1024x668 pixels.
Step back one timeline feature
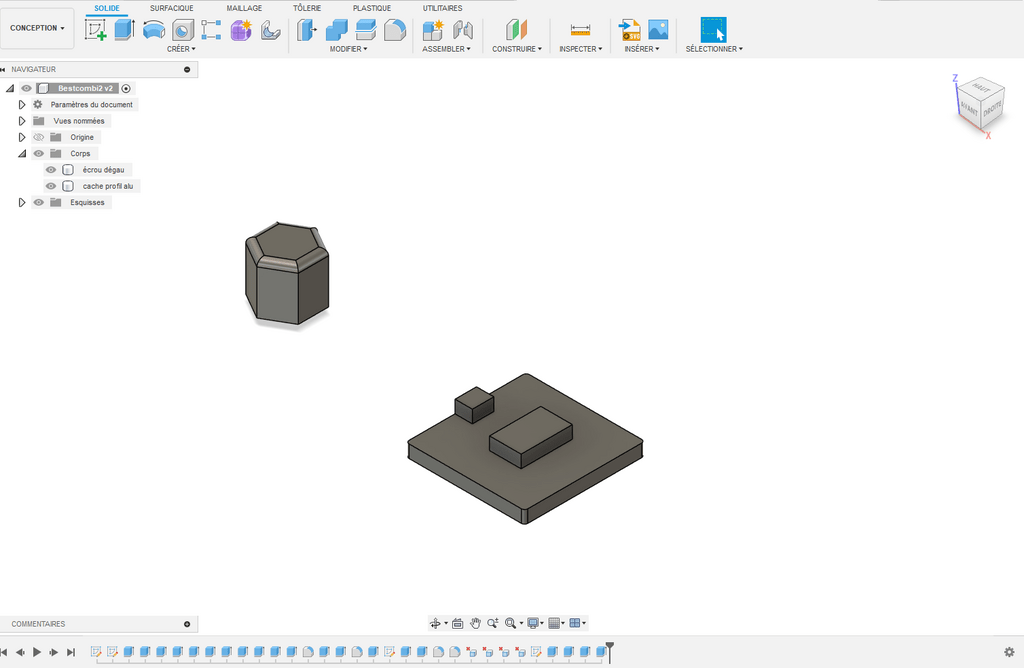tap(20, 652)
